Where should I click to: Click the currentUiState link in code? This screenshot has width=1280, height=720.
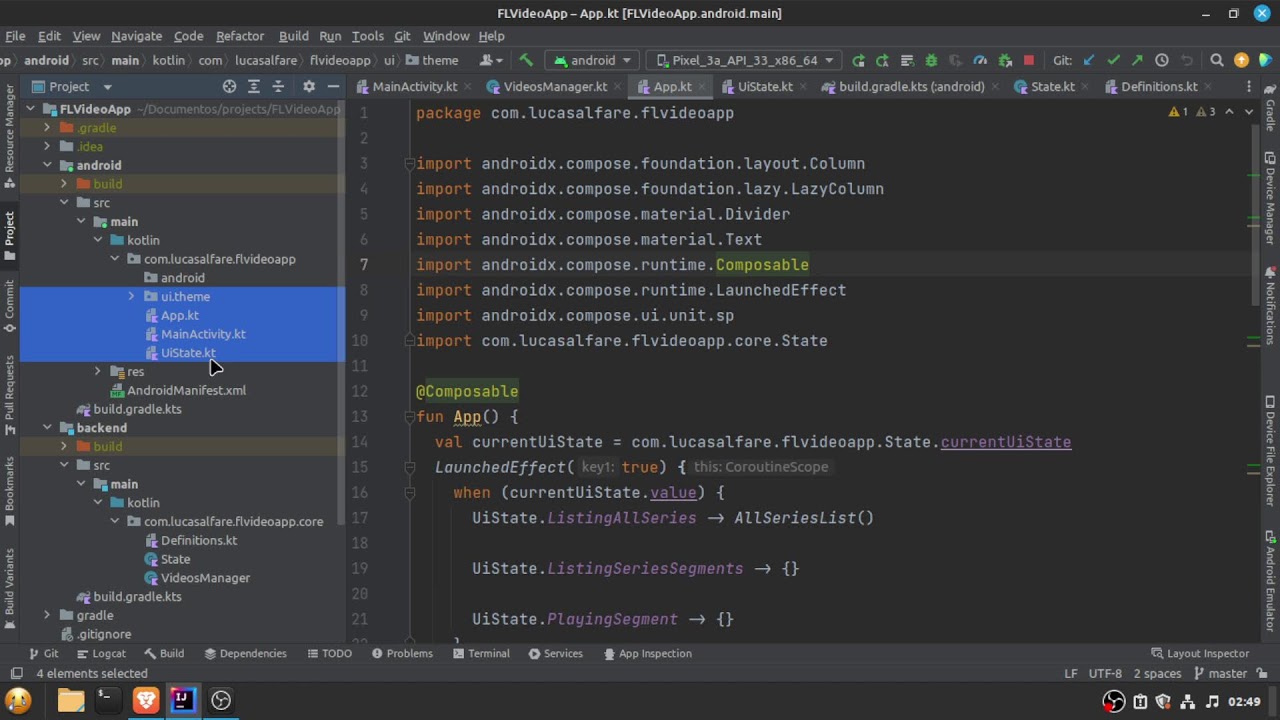pos(1005,442)
